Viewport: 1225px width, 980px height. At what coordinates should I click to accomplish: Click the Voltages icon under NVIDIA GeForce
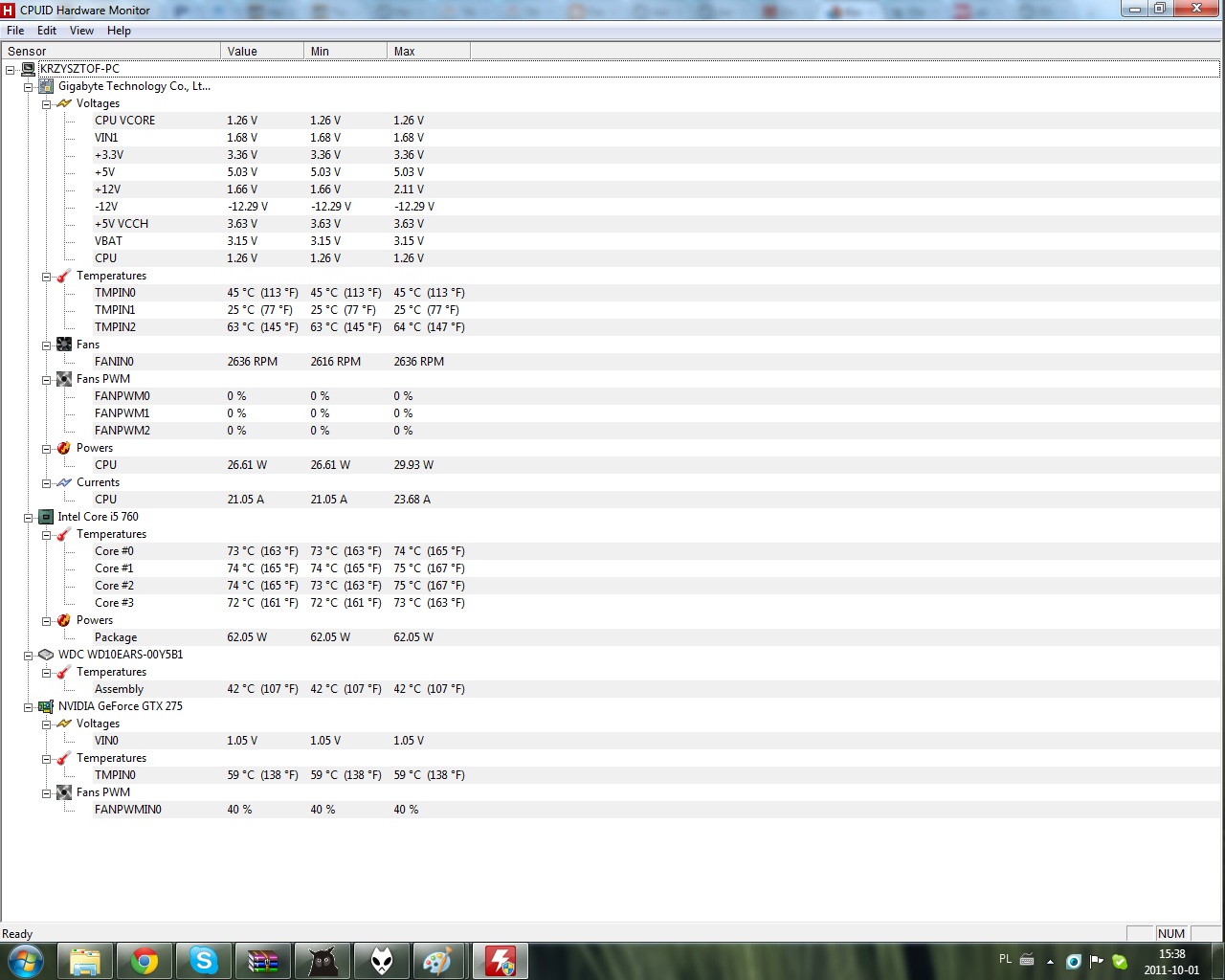pyautogui.click(x=64, y=724)
